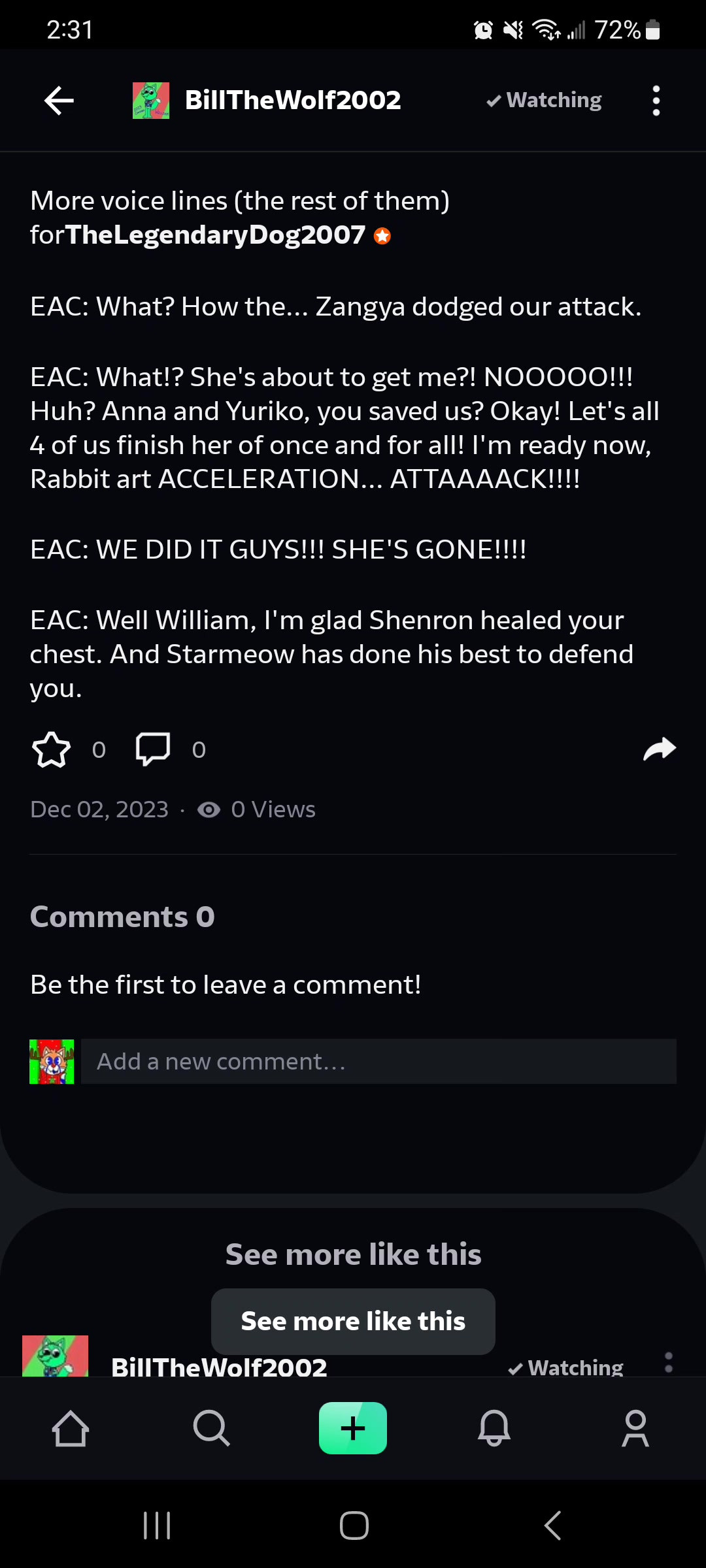Open Android recent apps button
The width and height of the screenshot is (706, 1568).
coord(157,1526)
